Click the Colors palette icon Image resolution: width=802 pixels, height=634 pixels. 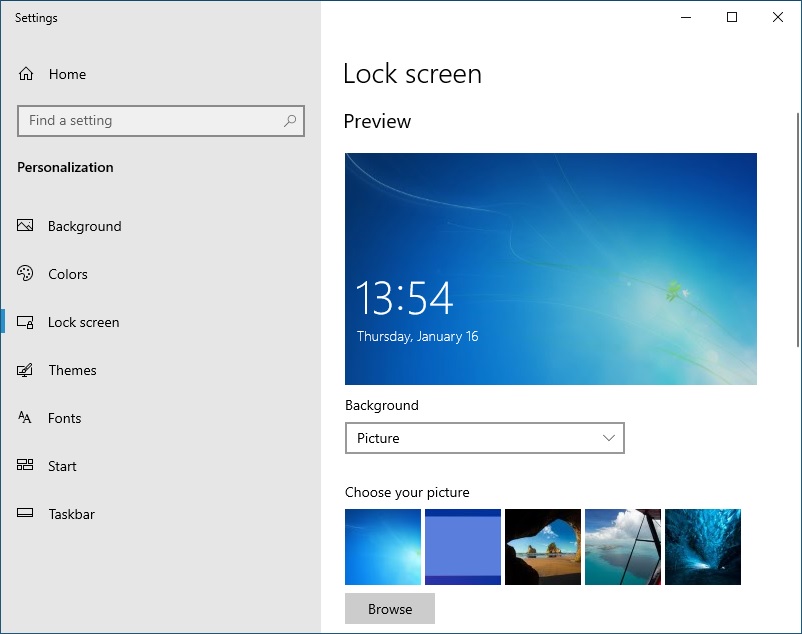click(25, 274)
